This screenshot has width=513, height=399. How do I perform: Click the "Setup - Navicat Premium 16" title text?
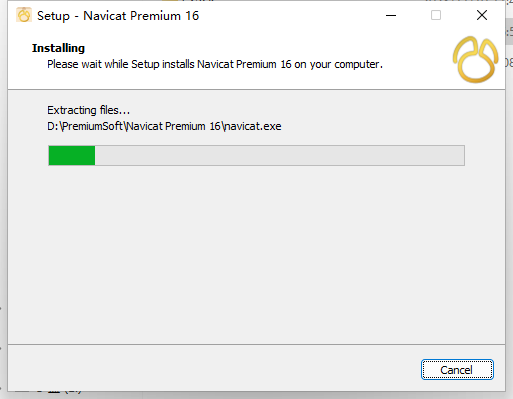[118, 16]
